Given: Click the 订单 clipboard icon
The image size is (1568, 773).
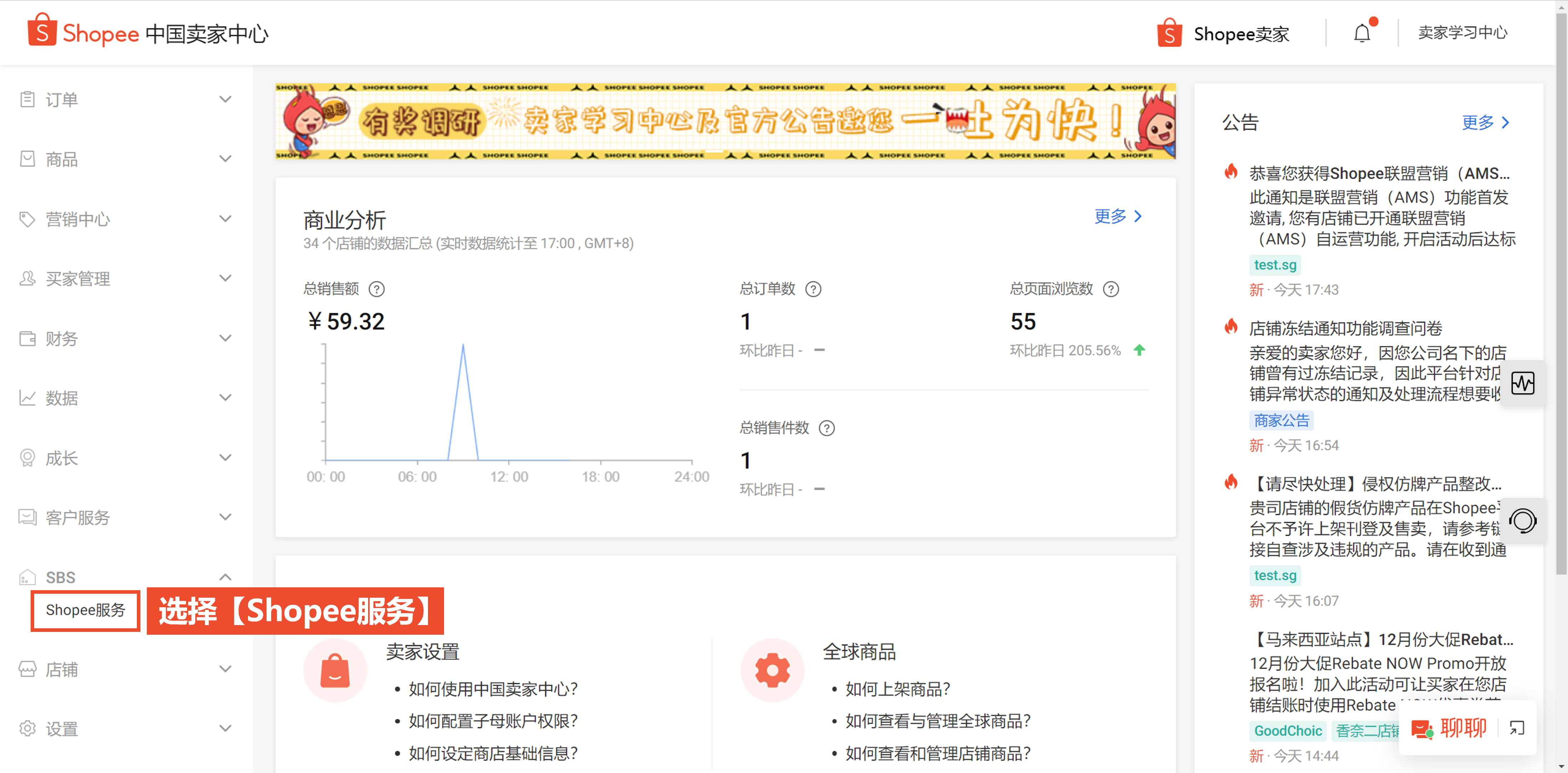Looking at the screenshot, I should (27, 99).
